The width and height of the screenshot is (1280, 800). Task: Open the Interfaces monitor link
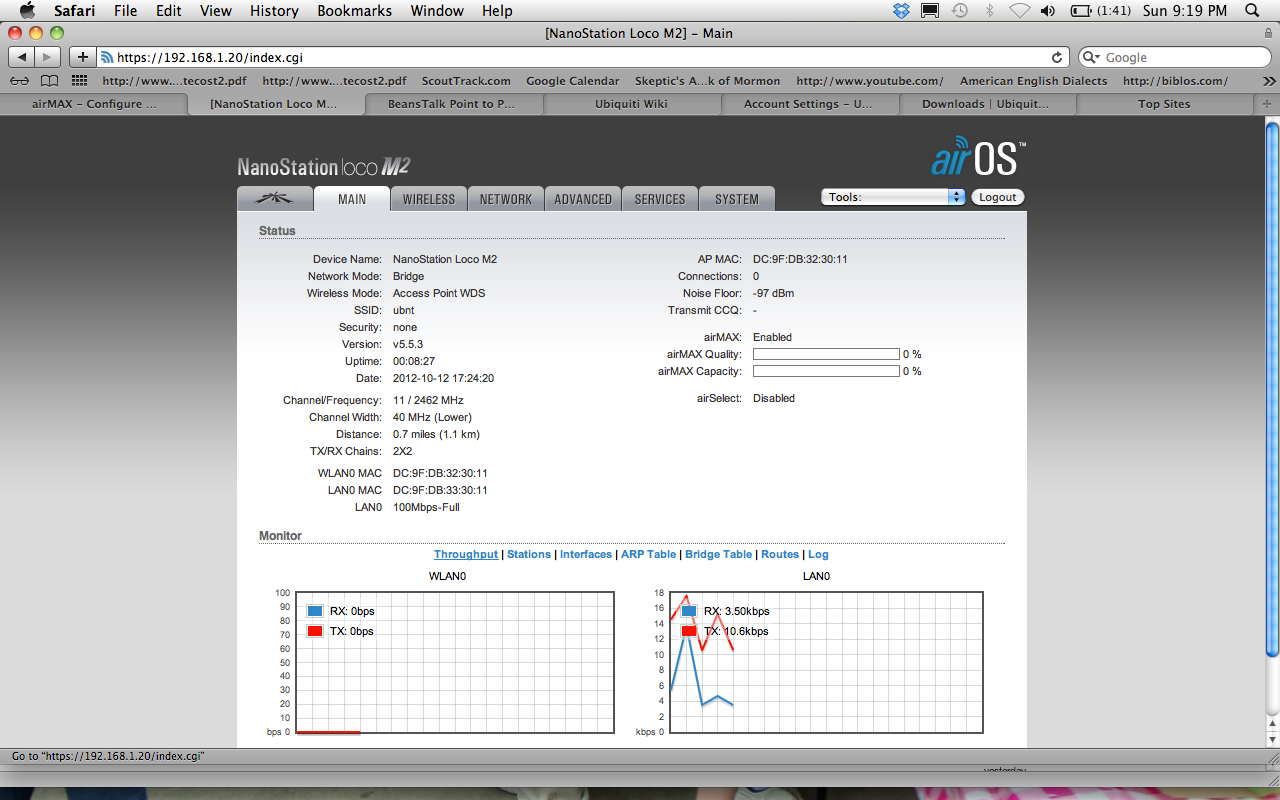[586, 554]
